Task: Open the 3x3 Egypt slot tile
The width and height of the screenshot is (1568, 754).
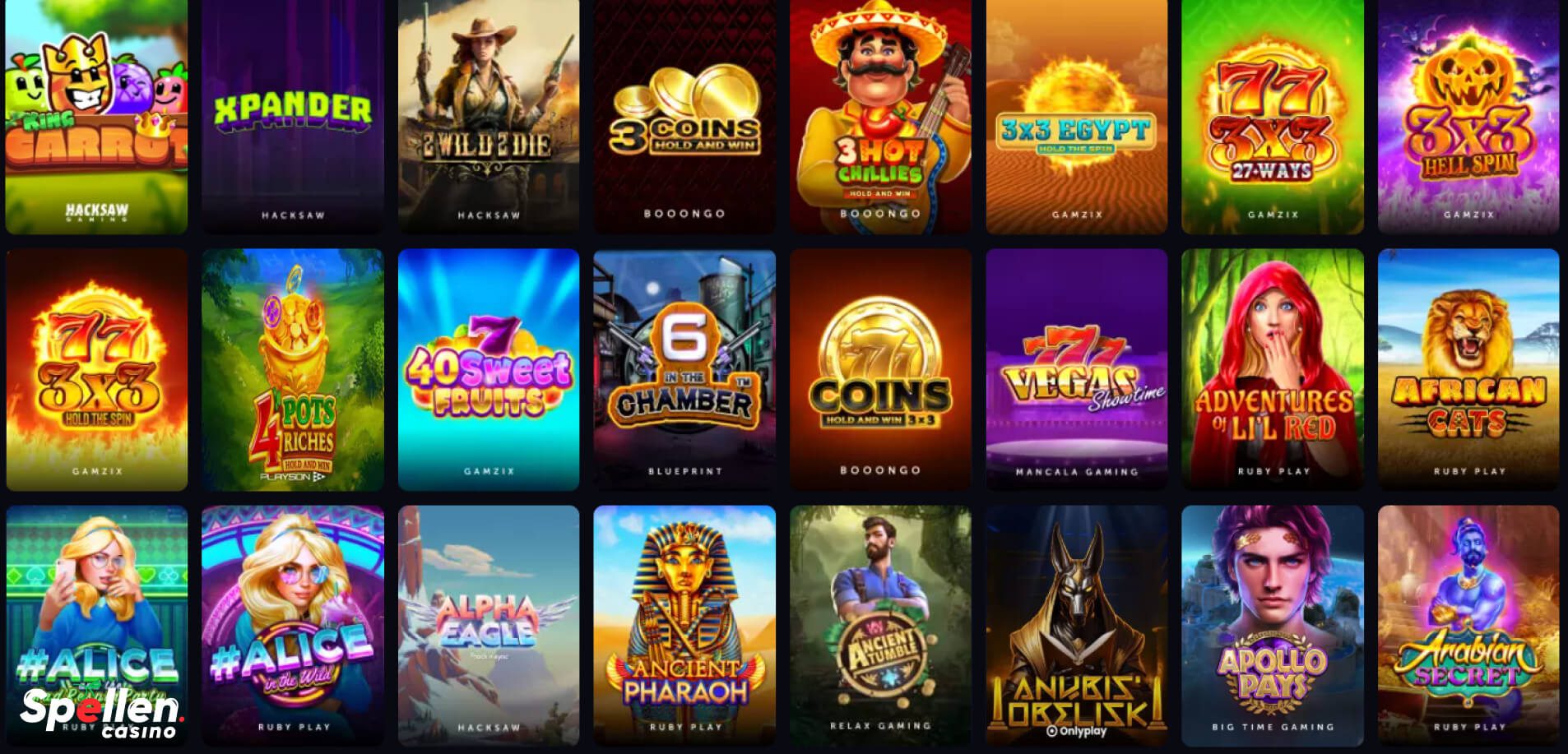Action: point(1076,116)
